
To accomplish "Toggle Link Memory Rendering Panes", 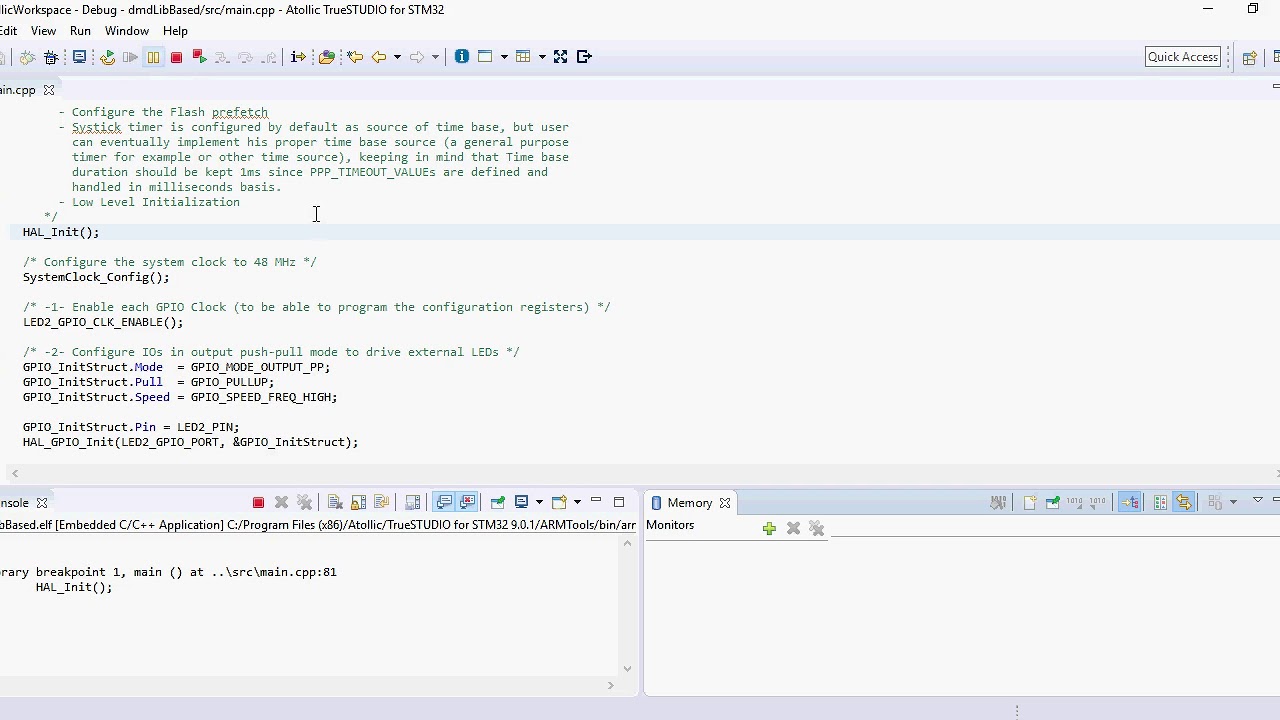I will [1184, 502].
